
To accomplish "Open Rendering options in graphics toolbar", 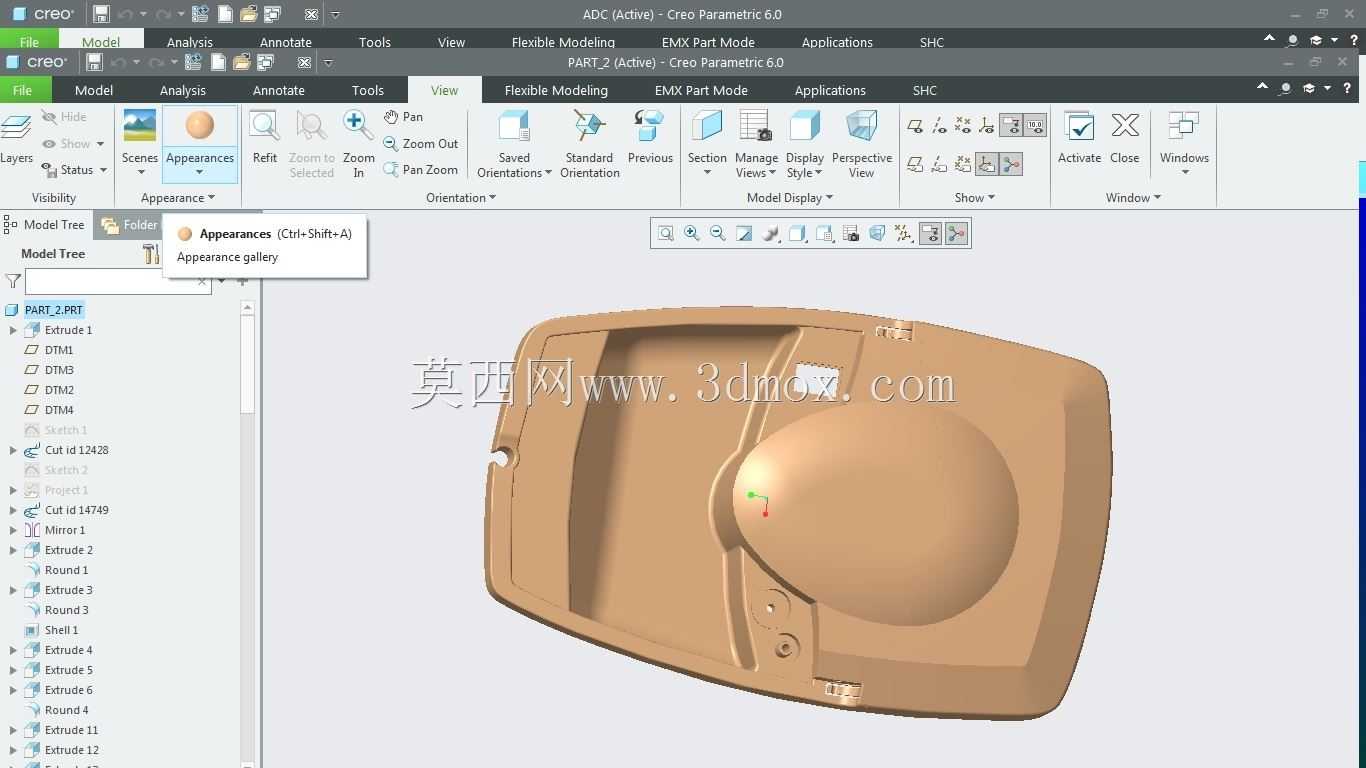I will (771, 234).
